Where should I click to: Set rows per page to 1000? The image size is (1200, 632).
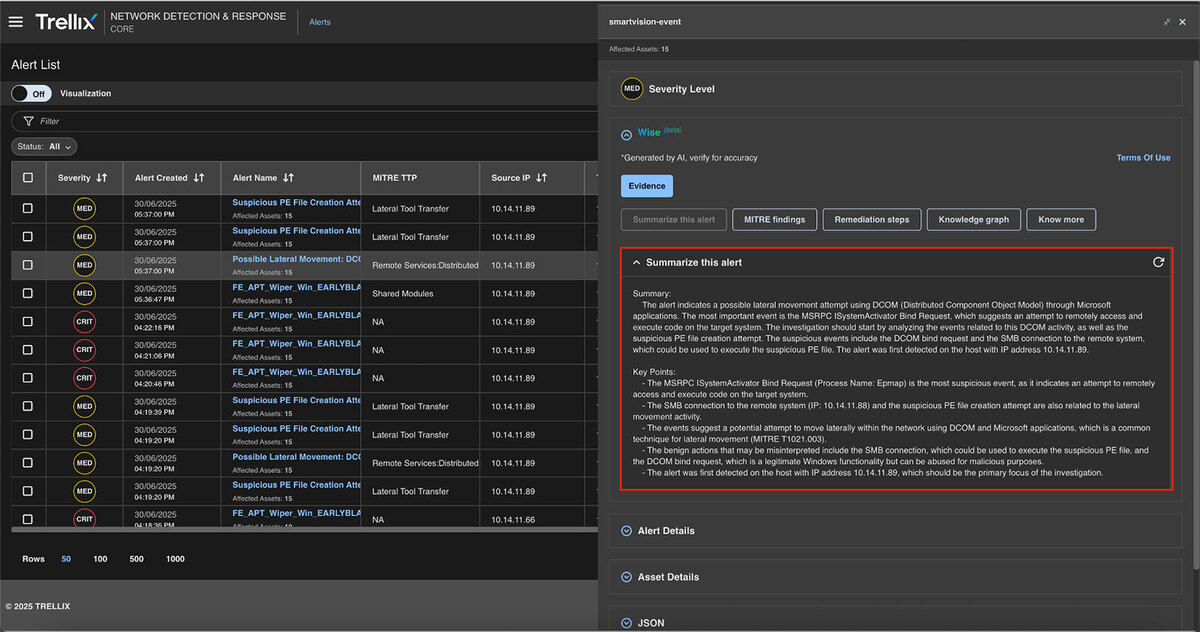coord(175,559)
